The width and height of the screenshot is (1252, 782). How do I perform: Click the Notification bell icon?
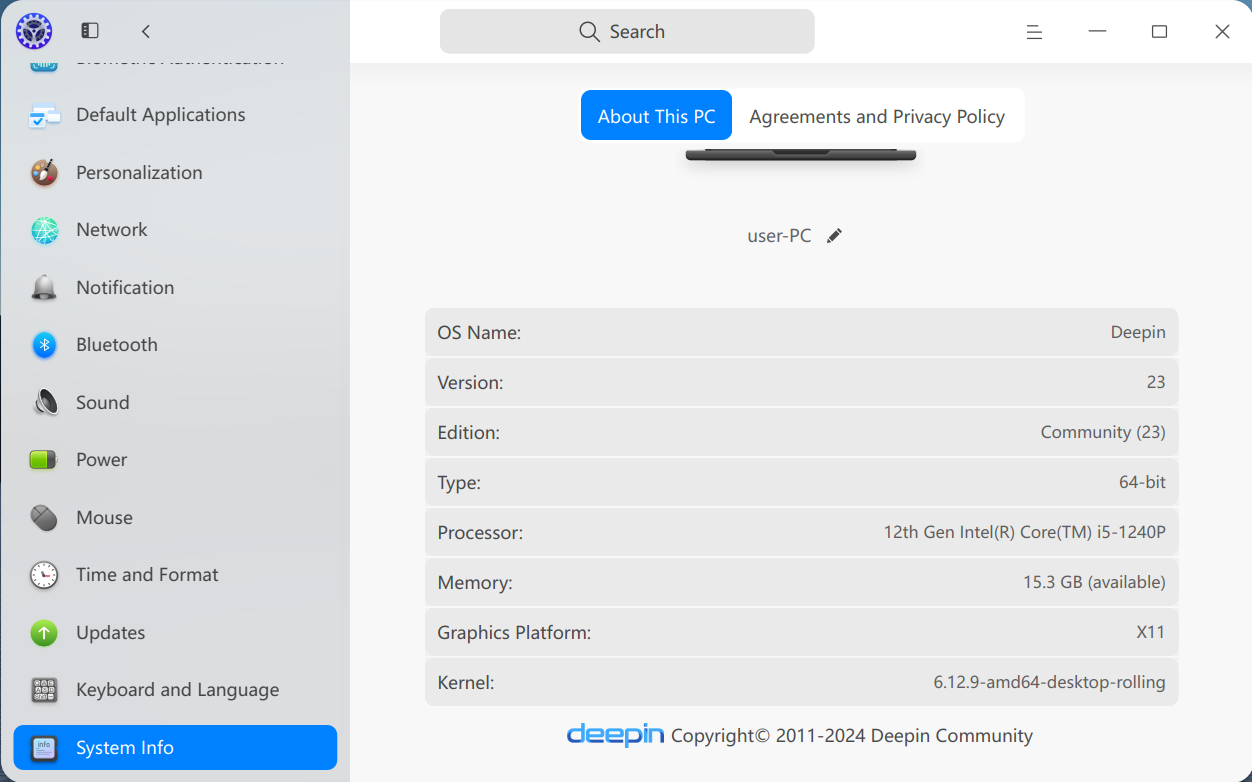(x=44, y=288)
